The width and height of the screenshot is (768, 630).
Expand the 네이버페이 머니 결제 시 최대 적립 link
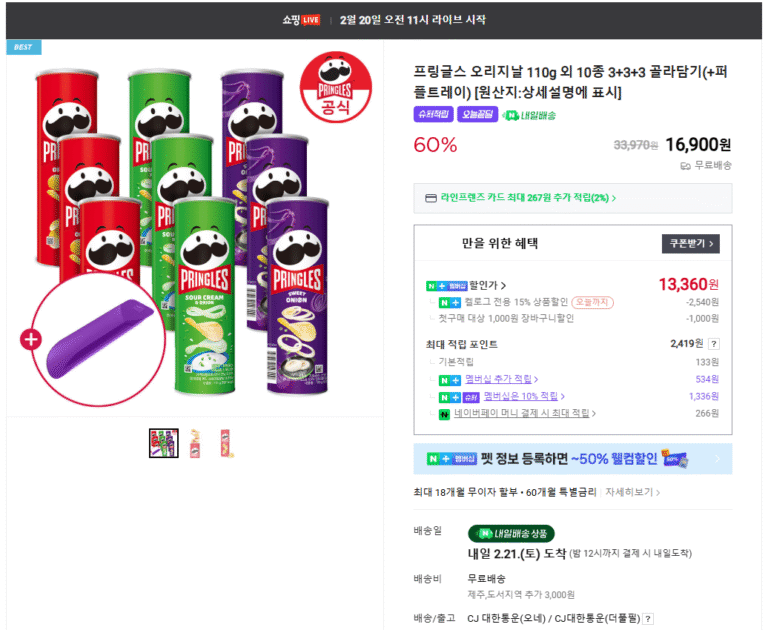point(525,413)
